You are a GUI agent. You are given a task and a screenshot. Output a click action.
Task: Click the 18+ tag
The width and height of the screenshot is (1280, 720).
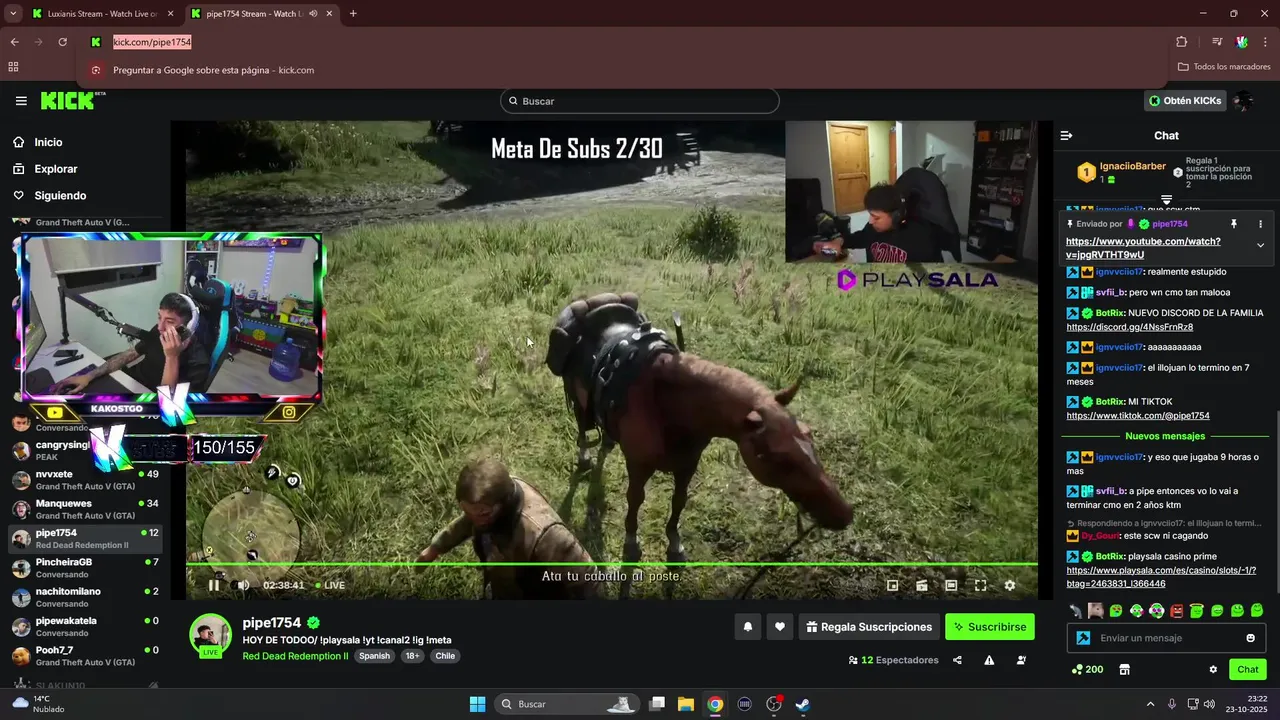[412, 656]
